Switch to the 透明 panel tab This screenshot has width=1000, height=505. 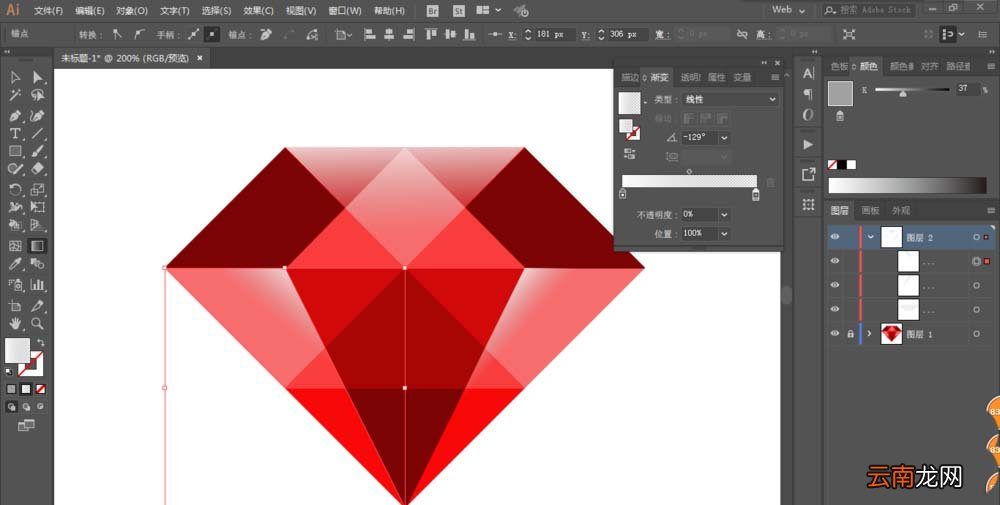pos(690,77)
